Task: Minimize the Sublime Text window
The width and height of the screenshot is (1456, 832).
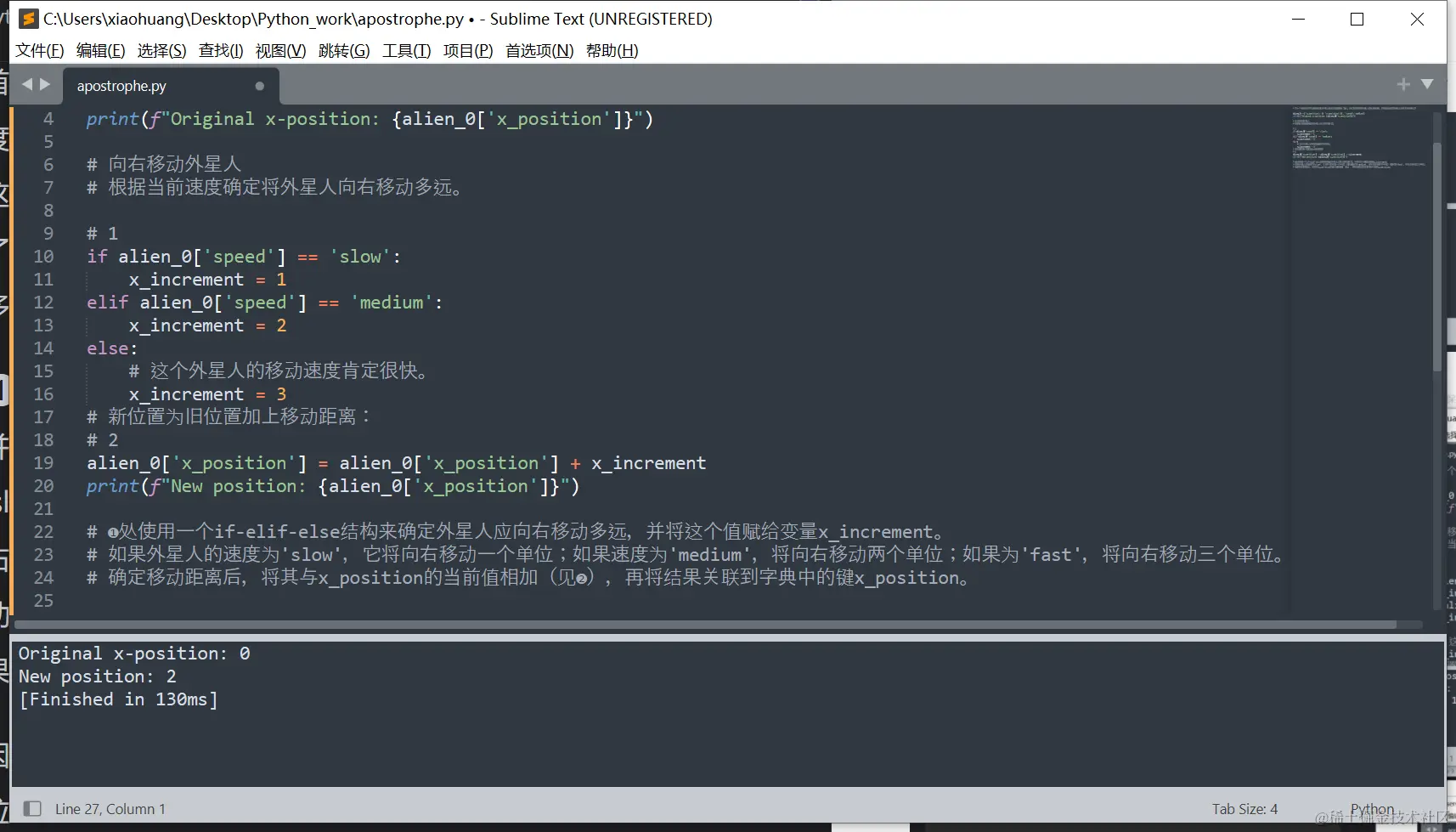Action: (1298, 19)
